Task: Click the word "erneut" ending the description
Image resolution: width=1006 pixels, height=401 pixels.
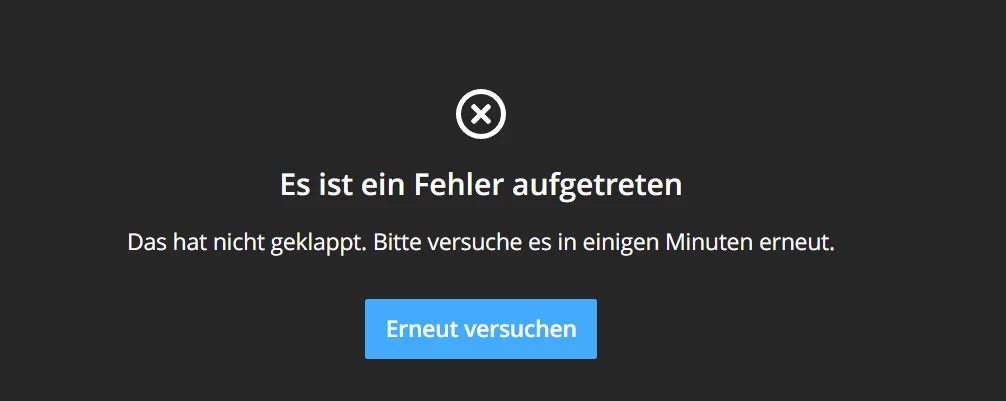Action: coord(796,244)
